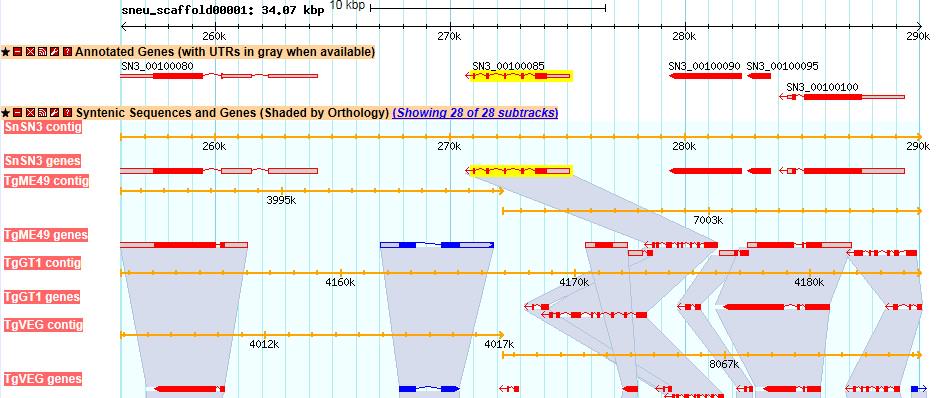Click the 4012k label on the TgVEG contig
Screen dimensions: 936x398
pos(264,344)
